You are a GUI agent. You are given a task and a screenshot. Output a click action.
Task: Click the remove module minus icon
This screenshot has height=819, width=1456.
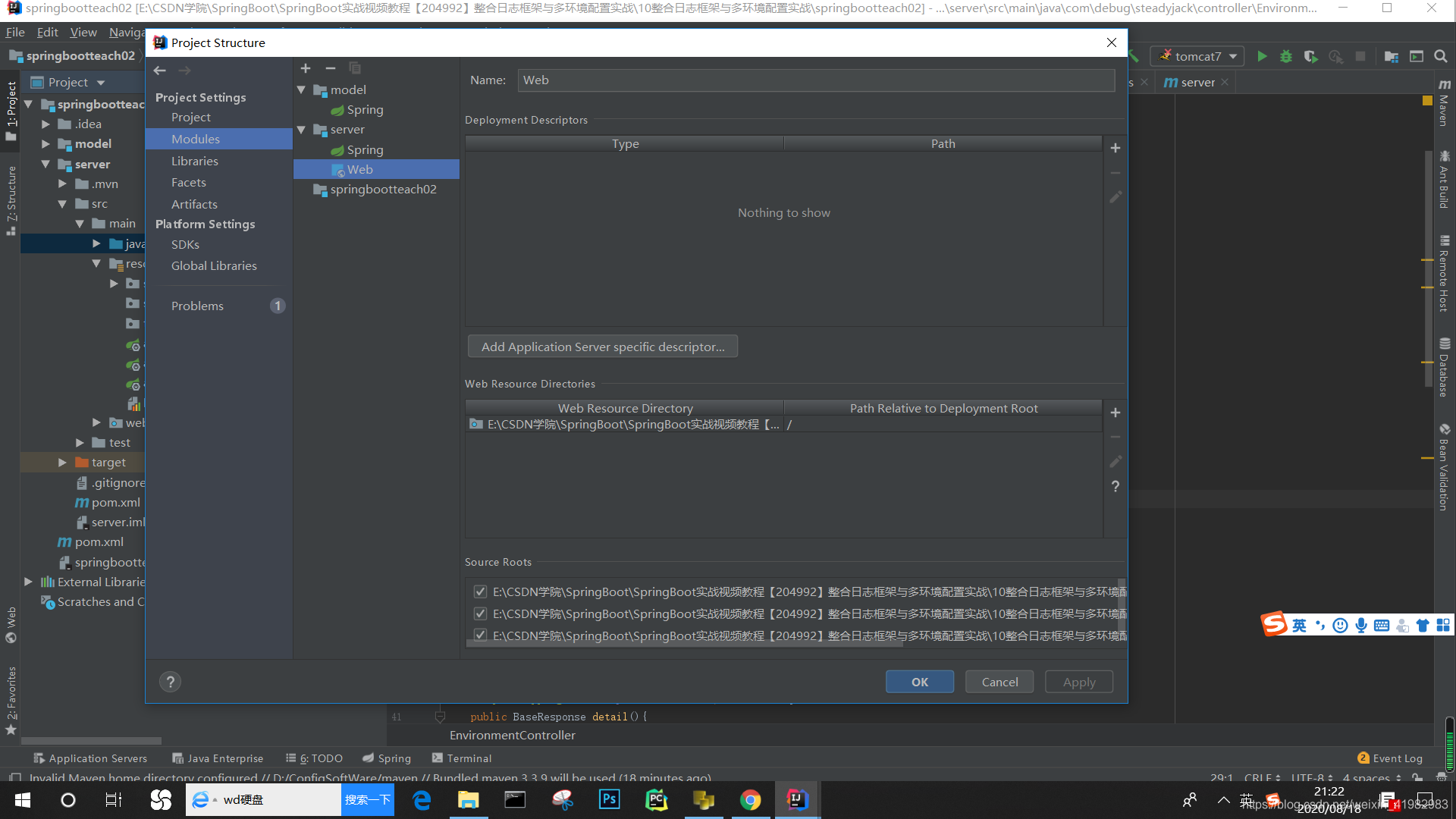point(331,69)
